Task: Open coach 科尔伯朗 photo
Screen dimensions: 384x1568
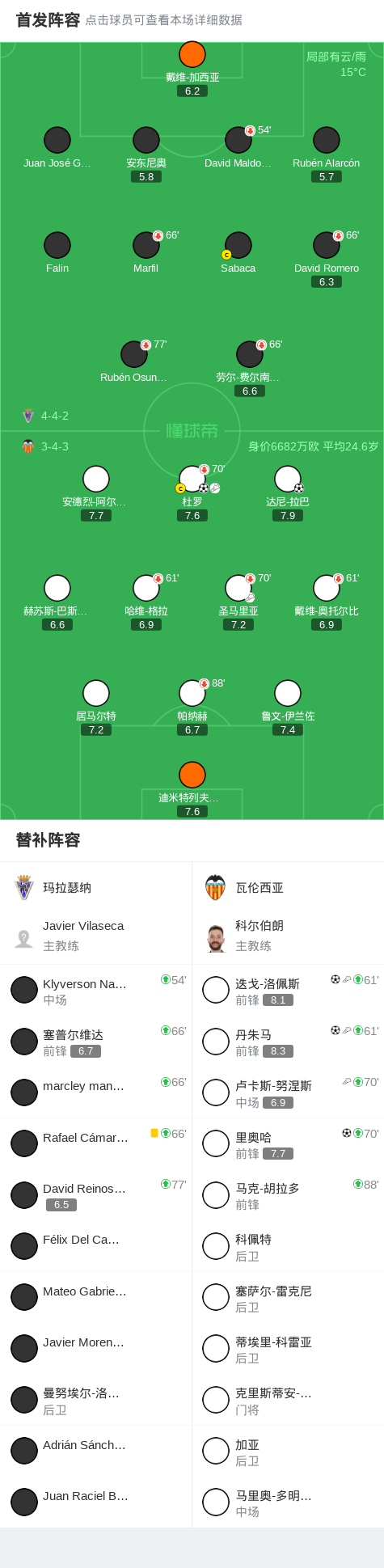Action: click(216, 937)
